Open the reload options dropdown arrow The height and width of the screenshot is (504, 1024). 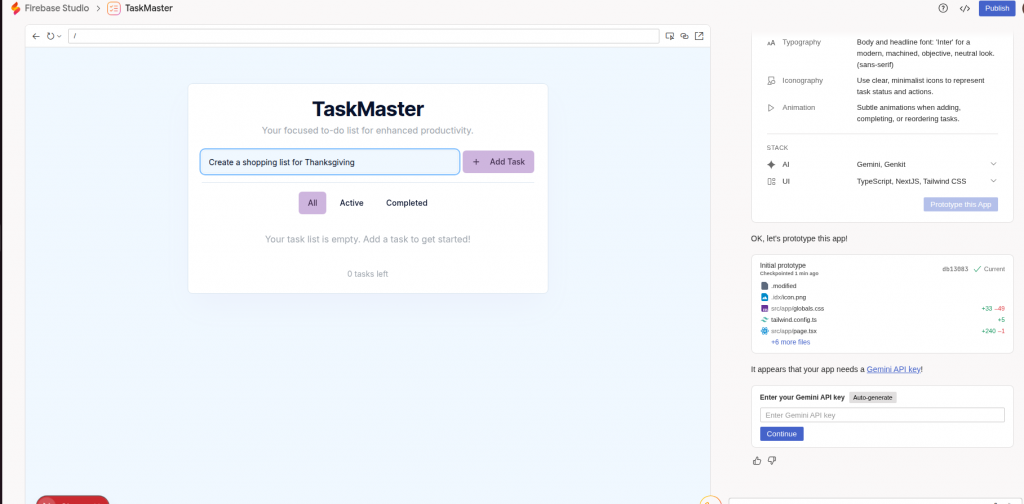pos(59,36)
